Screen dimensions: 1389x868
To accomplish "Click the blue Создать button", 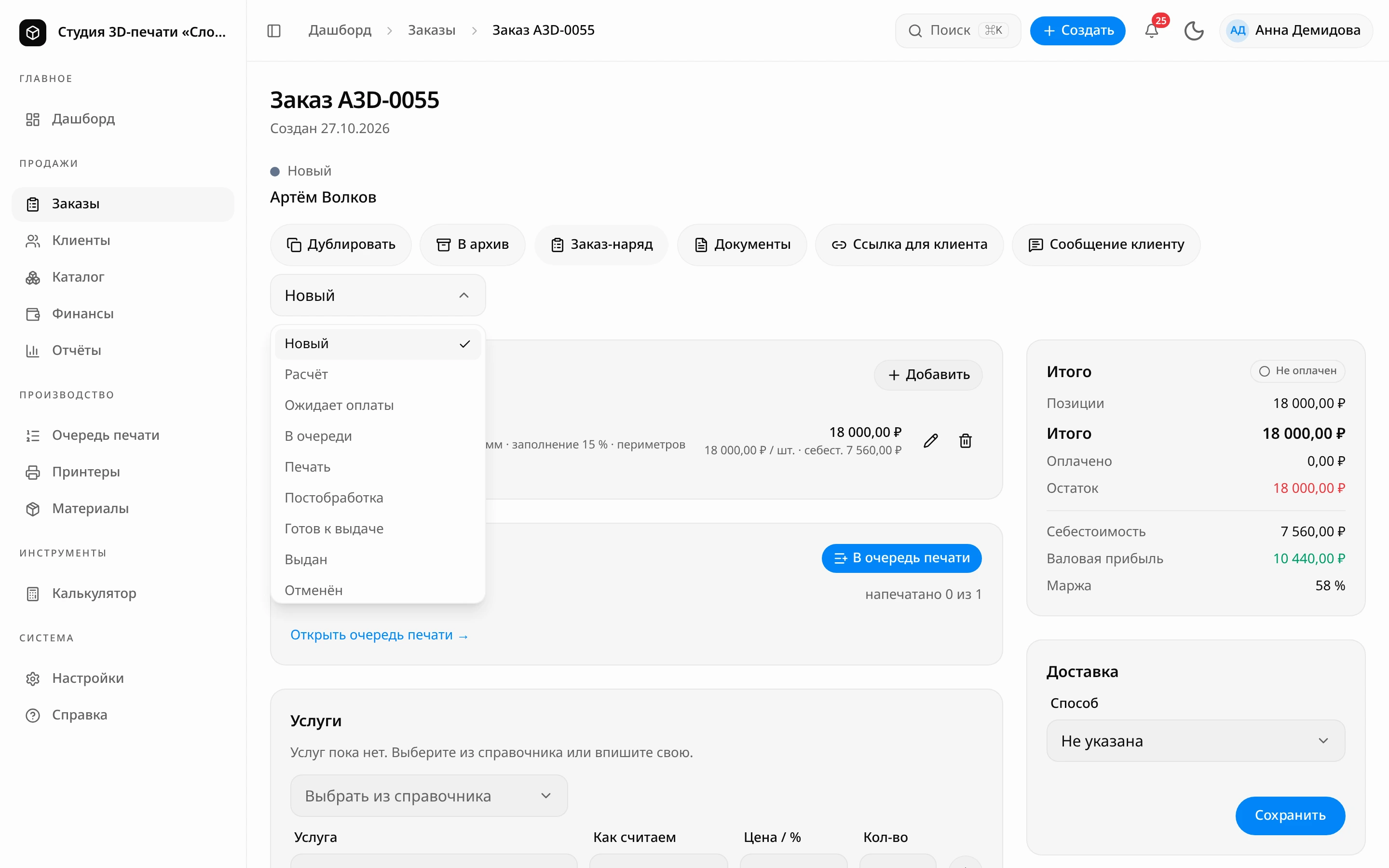I will click(x=1077, y=30).
